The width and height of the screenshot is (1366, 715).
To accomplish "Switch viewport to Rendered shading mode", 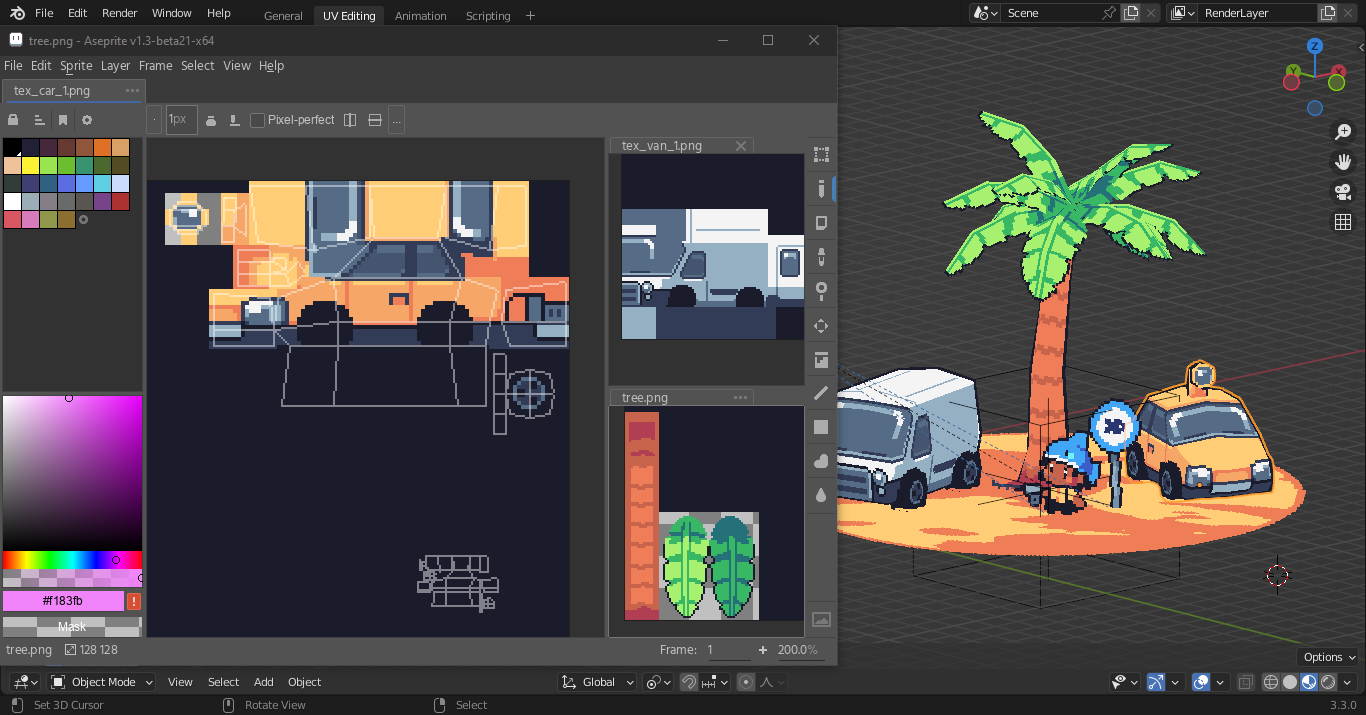I will pos(1328,681).
